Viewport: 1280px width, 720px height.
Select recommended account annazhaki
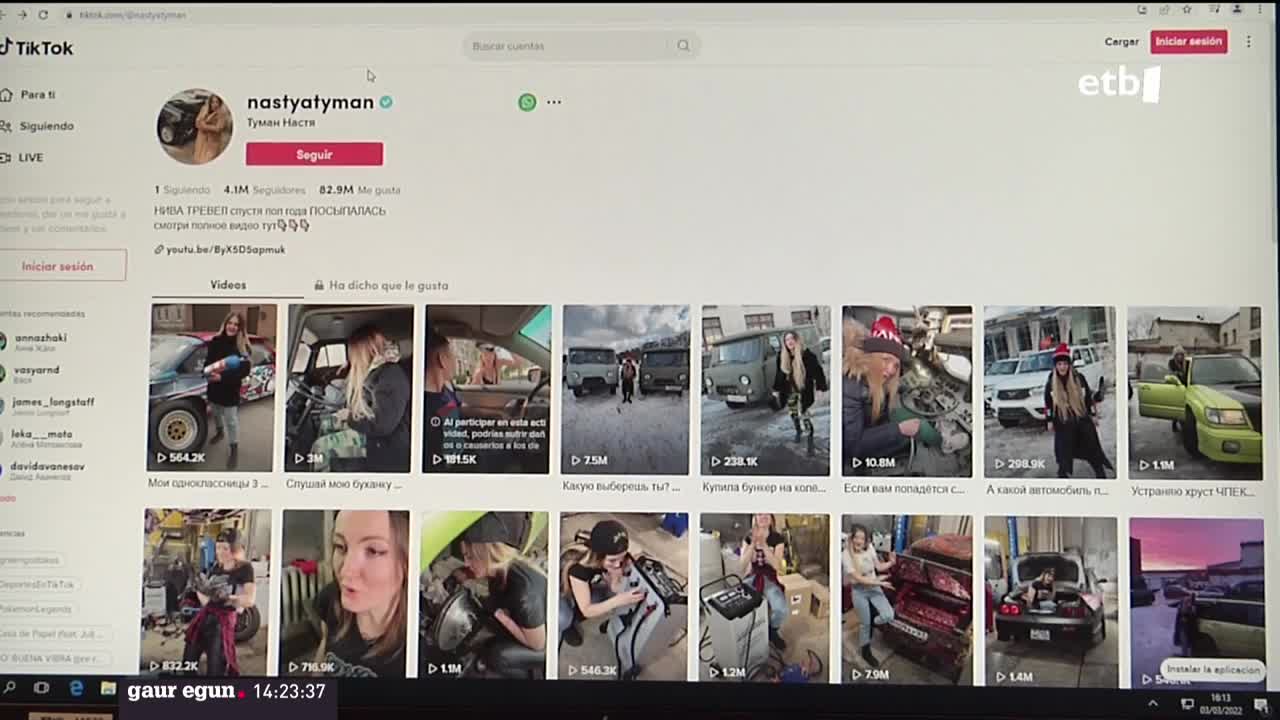pyautogui.click(x=40, y=338)
